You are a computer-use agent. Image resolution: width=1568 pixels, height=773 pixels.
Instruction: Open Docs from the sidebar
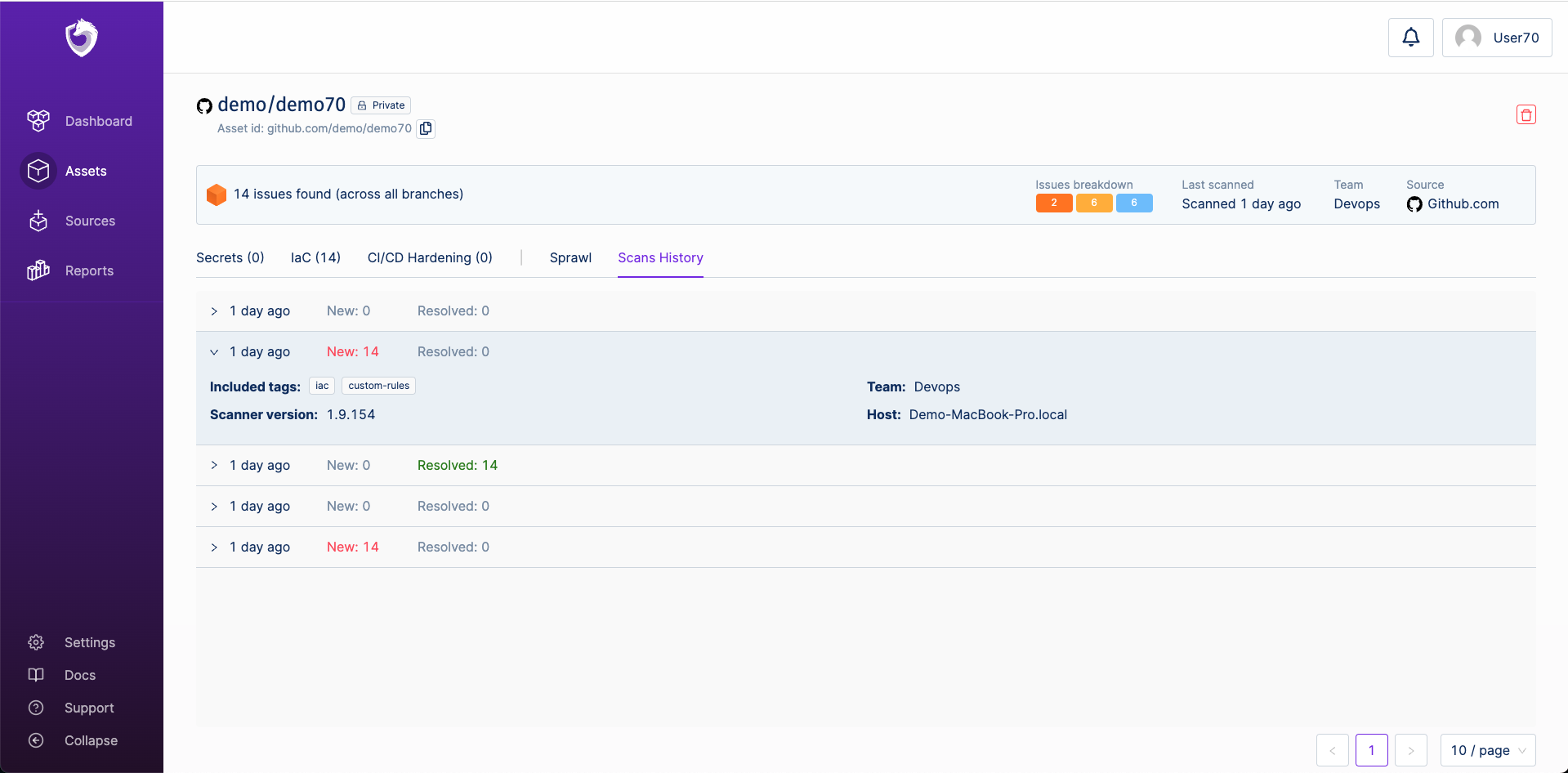(80, 675)
